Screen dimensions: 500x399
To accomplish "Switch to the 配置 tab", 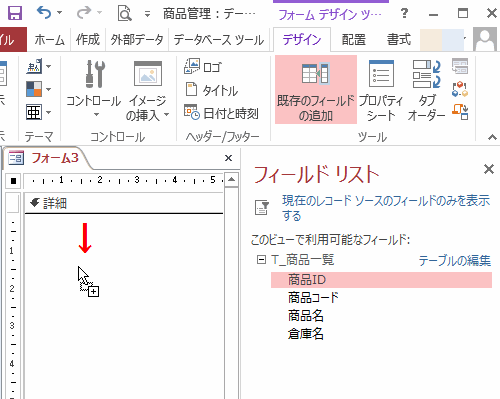I will coord(354,40).
